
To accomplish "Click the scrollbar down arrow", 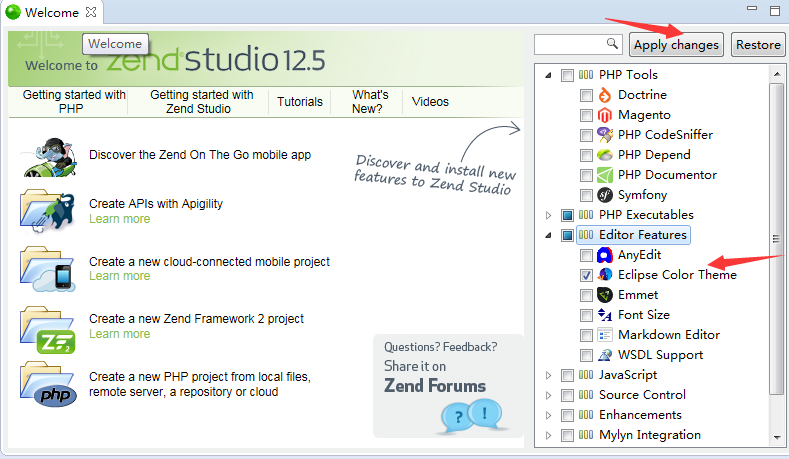I will click(777, 437).
